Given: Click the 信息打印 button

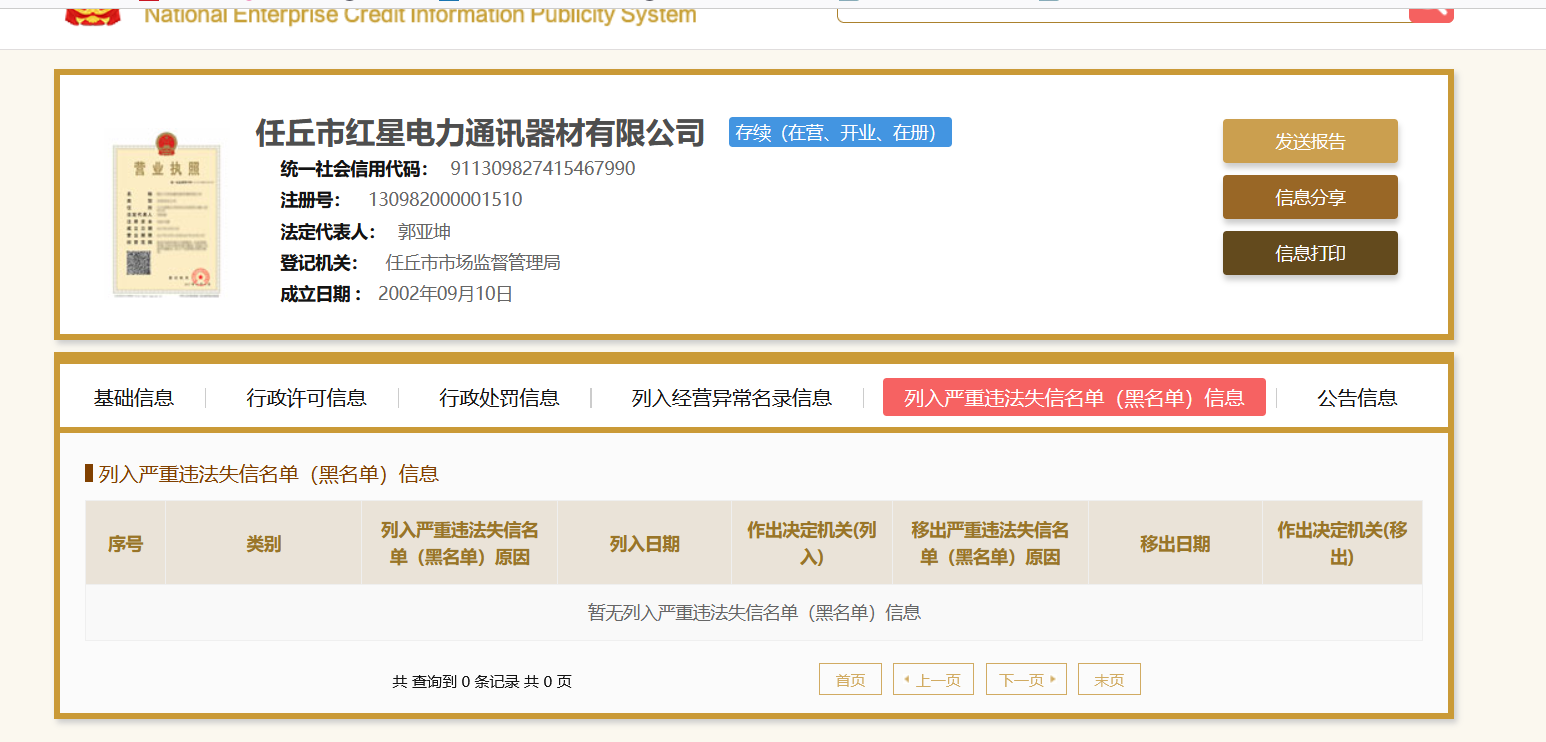Looking at the screenshot, I should click(1310, 253).
